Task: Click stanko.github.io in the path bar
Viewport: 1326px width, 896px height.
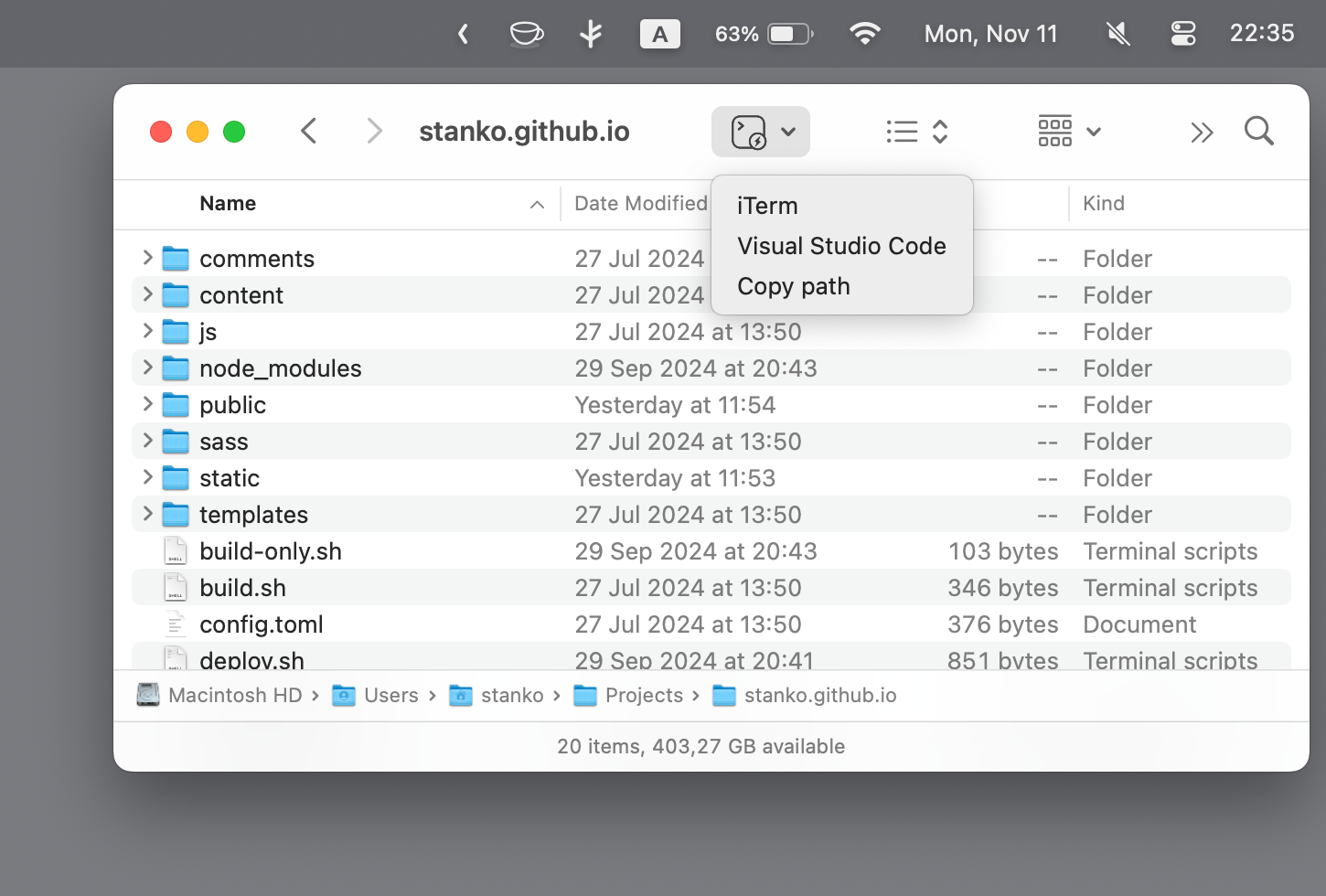Action: [805, 696]
